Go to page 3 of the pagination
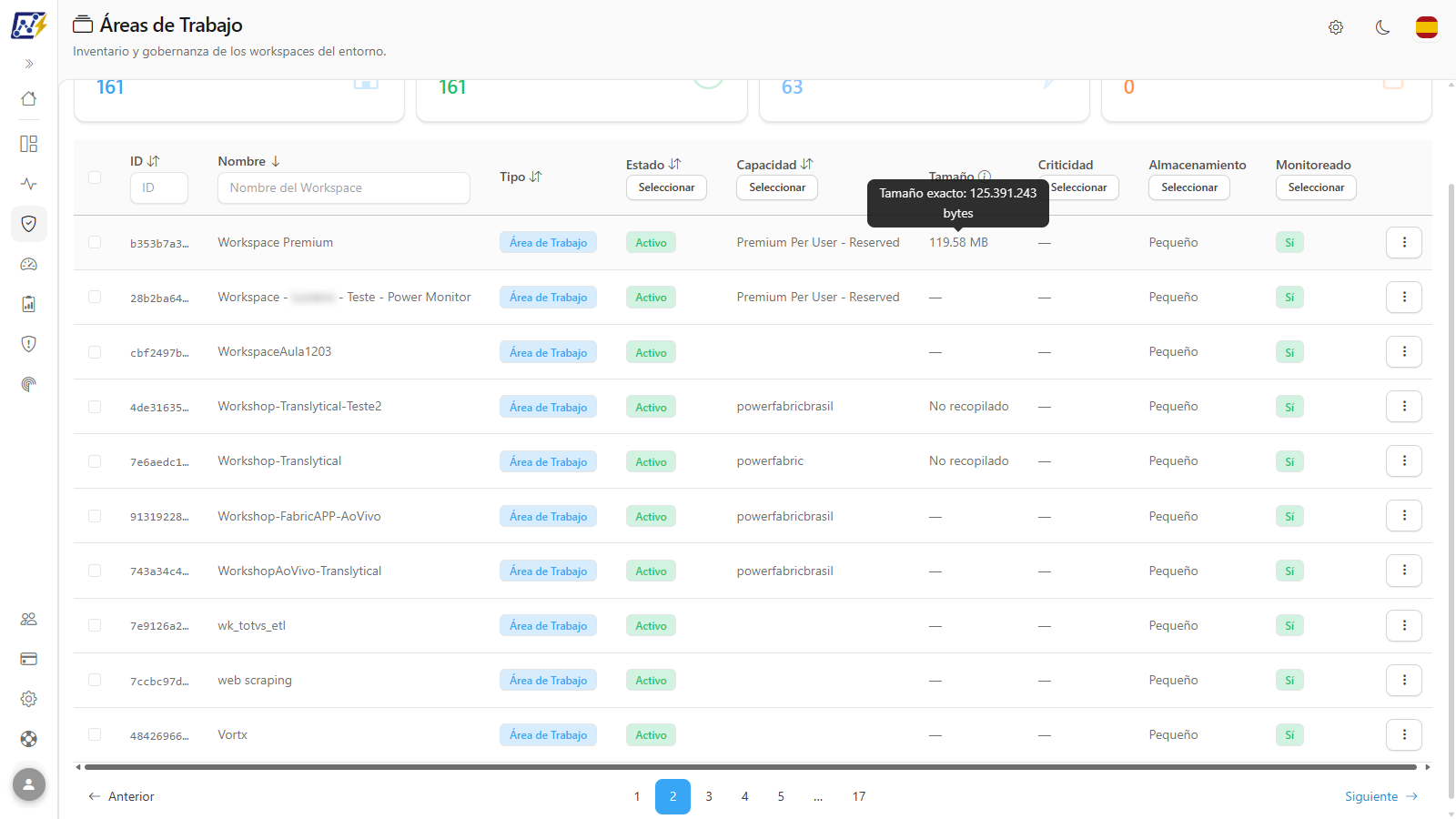Screen dimensions: 1456x819 709,796
